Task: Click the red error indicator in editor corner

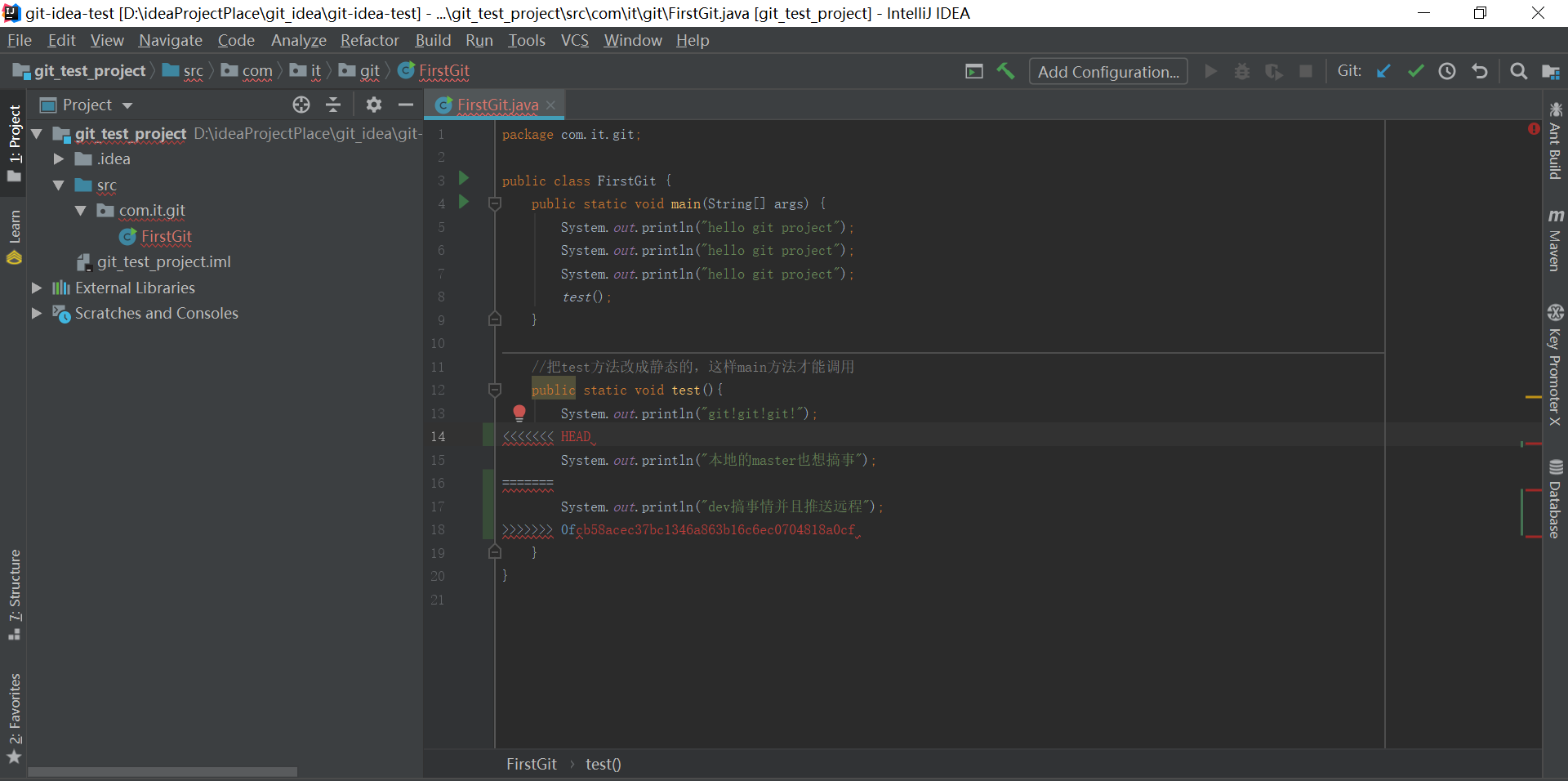Action: pos(1534,128)
